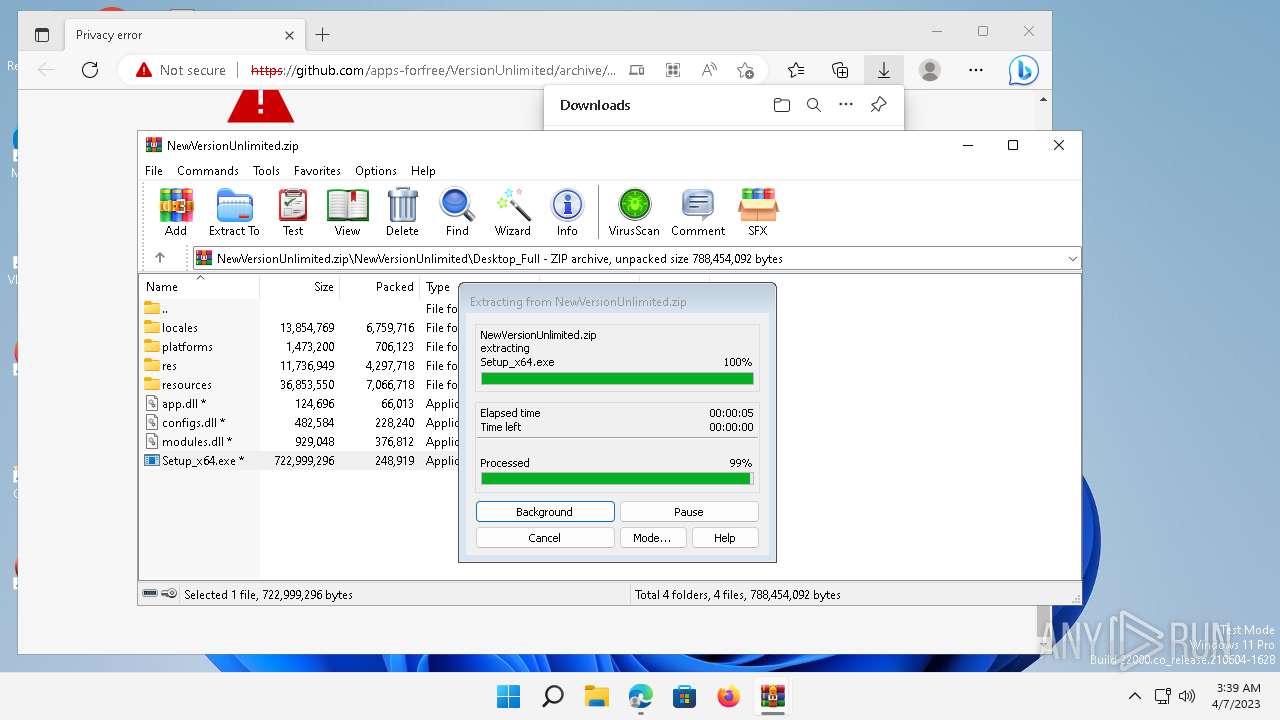The width and height of the screenshot is (1280, 720).
Task: Click Not secure site warning
Action: coord(181,70)
